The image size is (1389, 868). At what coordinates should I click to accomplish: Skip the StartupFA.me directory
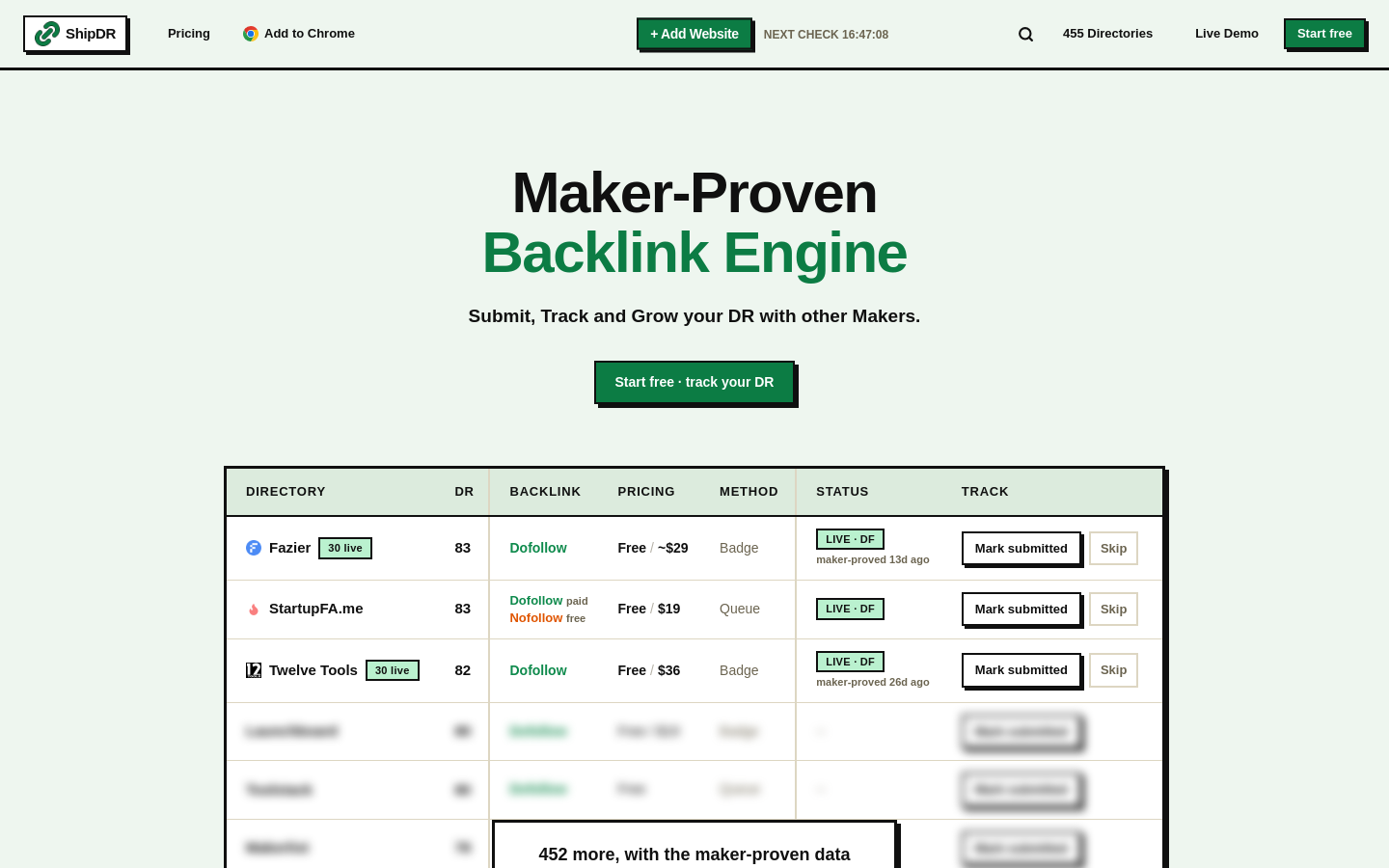point(1113,609)
